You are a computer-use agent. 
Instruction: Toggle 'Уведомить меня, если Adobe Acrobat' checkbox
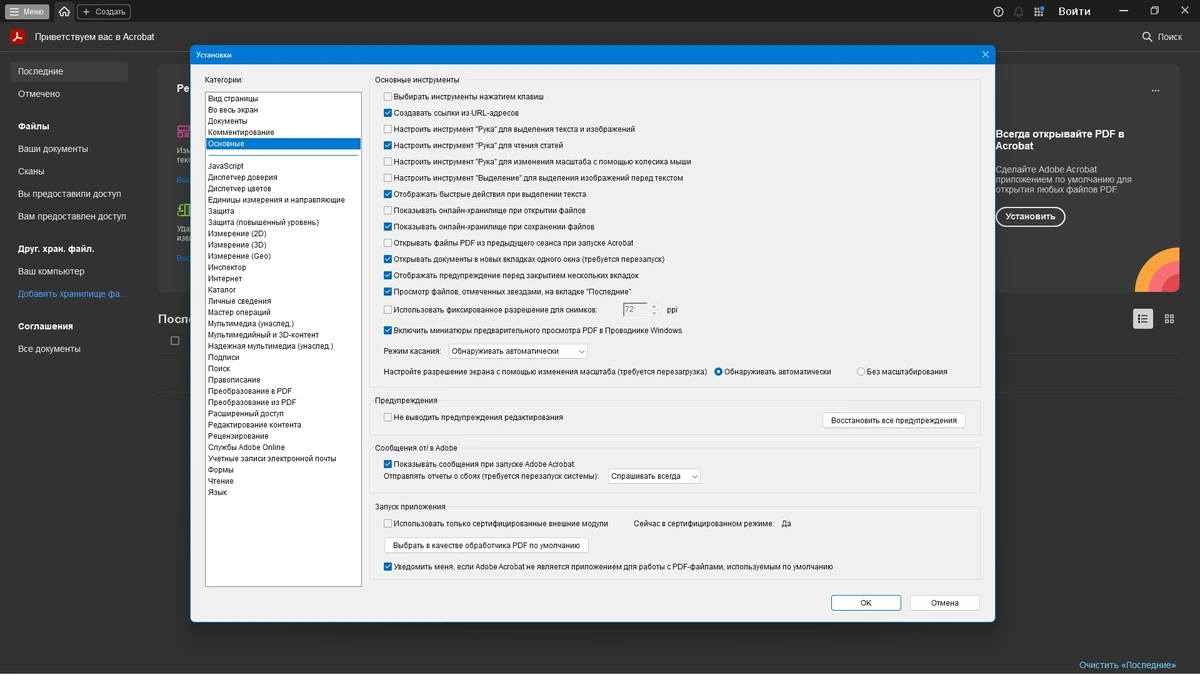pyautogui.click(x=388, y=566)
